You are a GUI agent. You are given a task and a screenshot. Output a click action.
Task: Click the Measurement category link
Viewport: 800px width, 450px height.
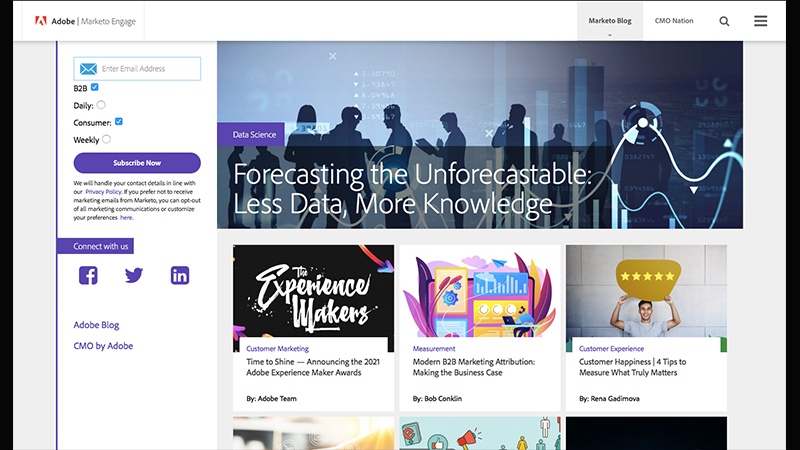point(434,349)
